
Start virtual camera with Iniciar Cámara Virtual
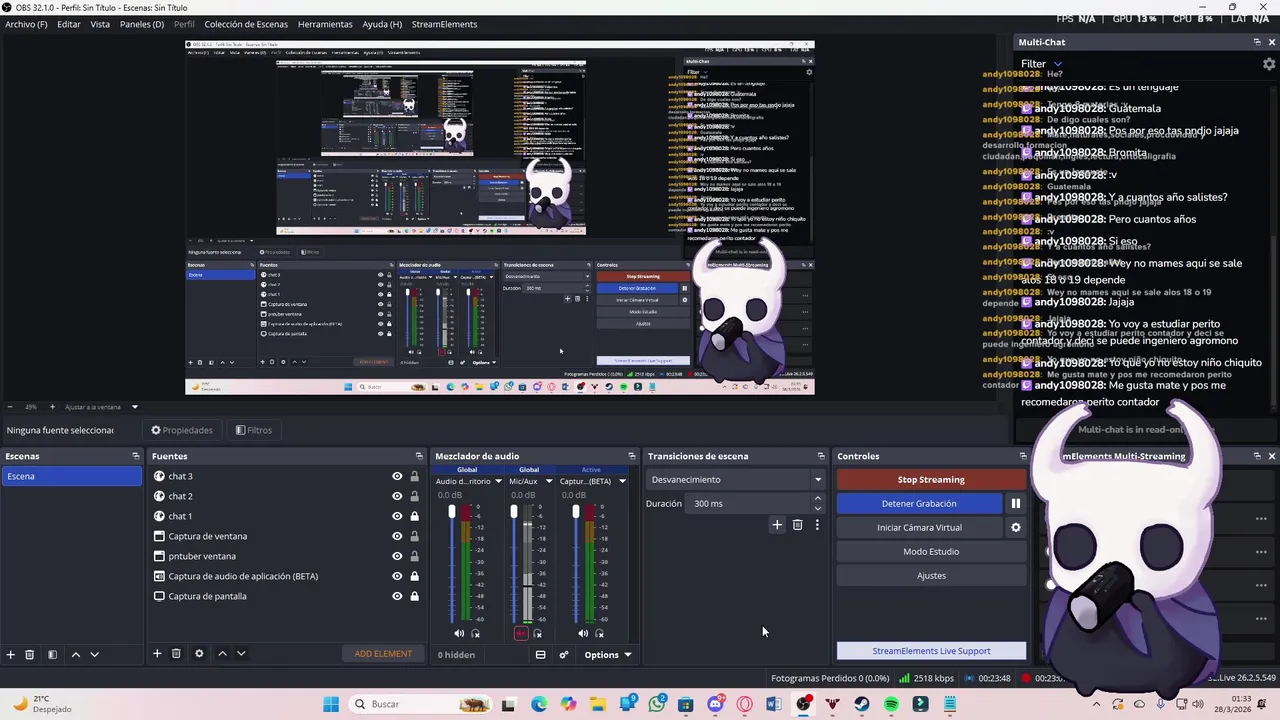pos(919,528)
